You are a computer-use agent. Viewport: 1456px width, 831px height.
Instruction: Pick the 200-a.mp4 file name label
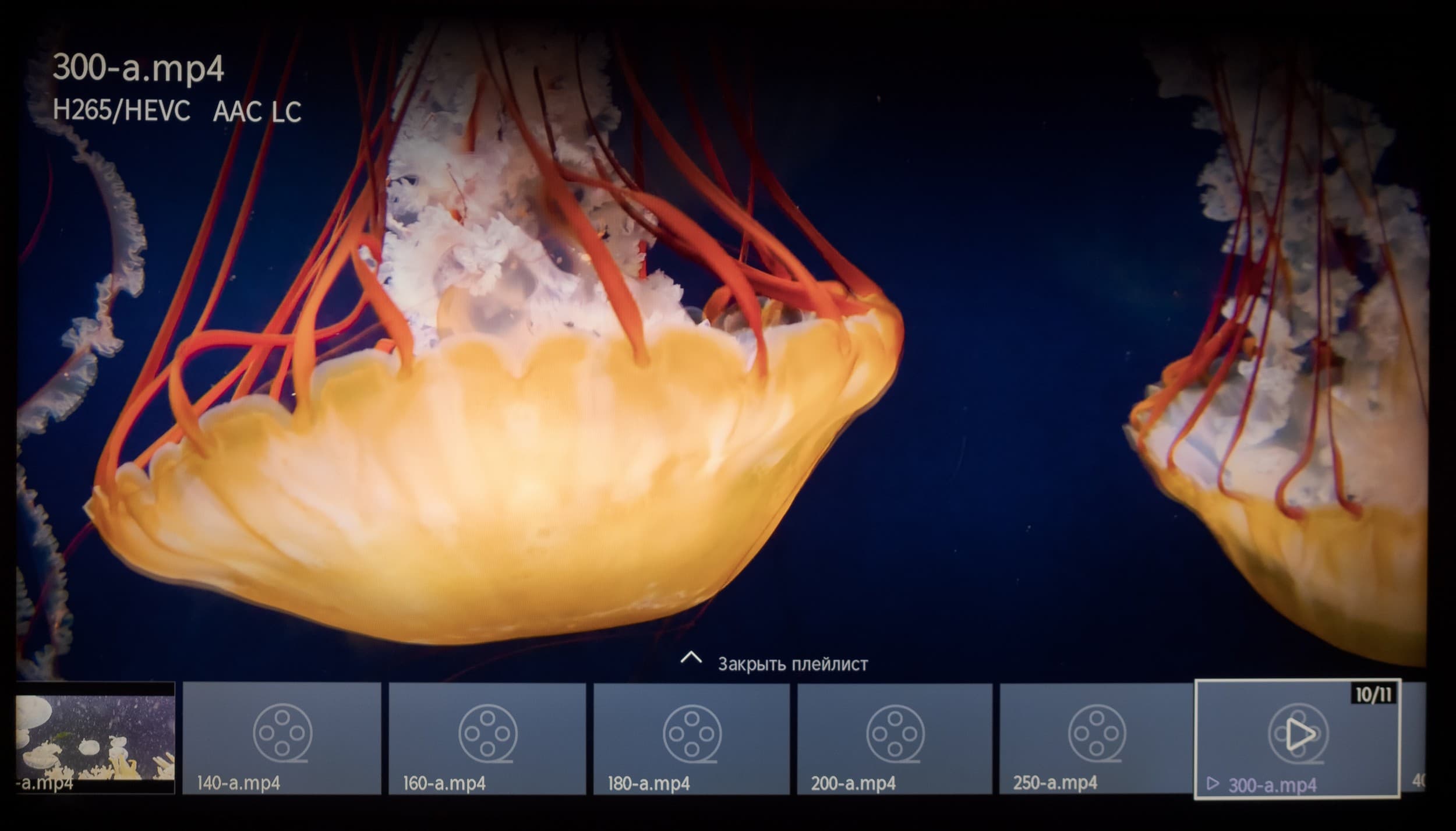tap(853, 783)
